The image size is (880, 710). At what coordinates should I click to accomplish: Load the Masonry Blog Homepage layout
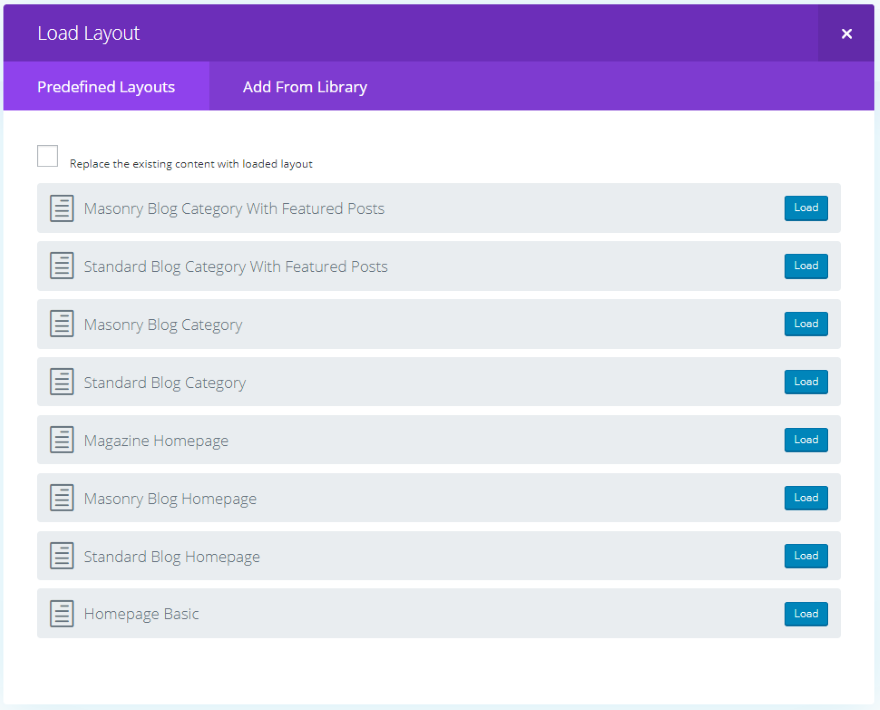[806, 498]
